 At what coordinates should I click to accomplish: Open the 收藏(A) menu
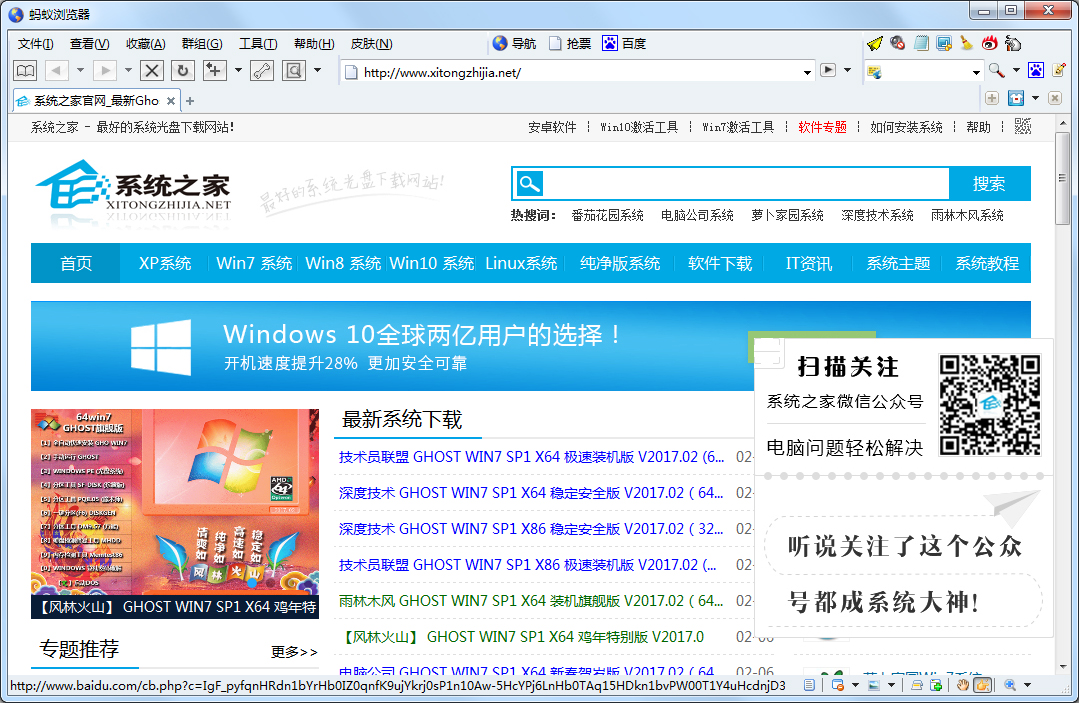pos(145,44)
